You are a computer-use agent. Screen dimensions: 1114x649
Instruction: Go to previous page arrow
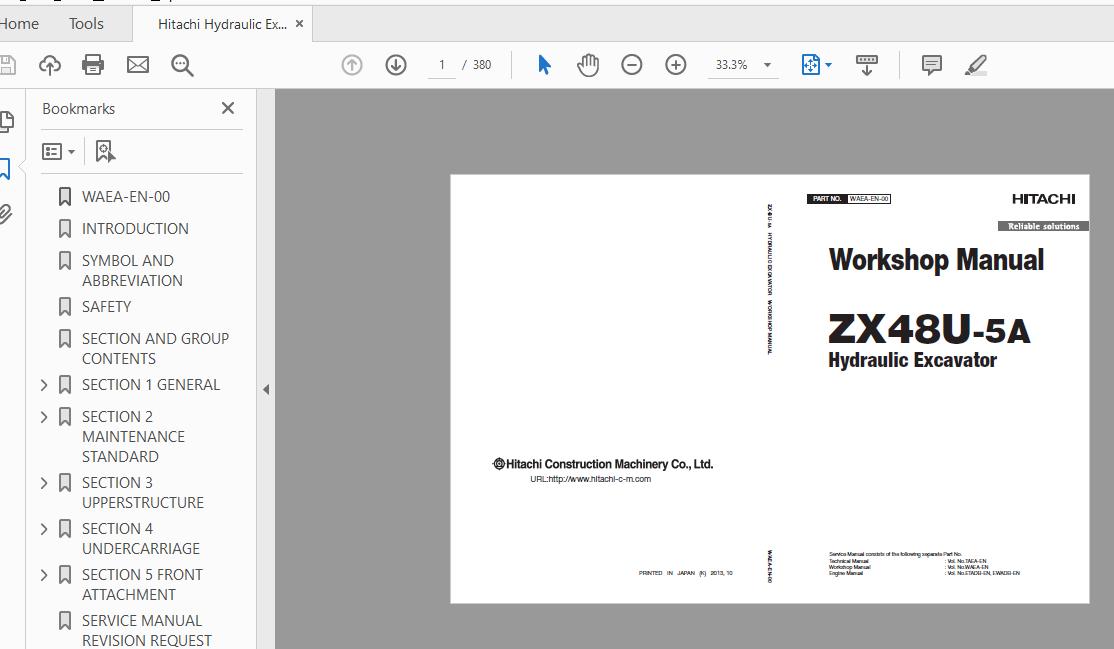(x=352, y=65)
